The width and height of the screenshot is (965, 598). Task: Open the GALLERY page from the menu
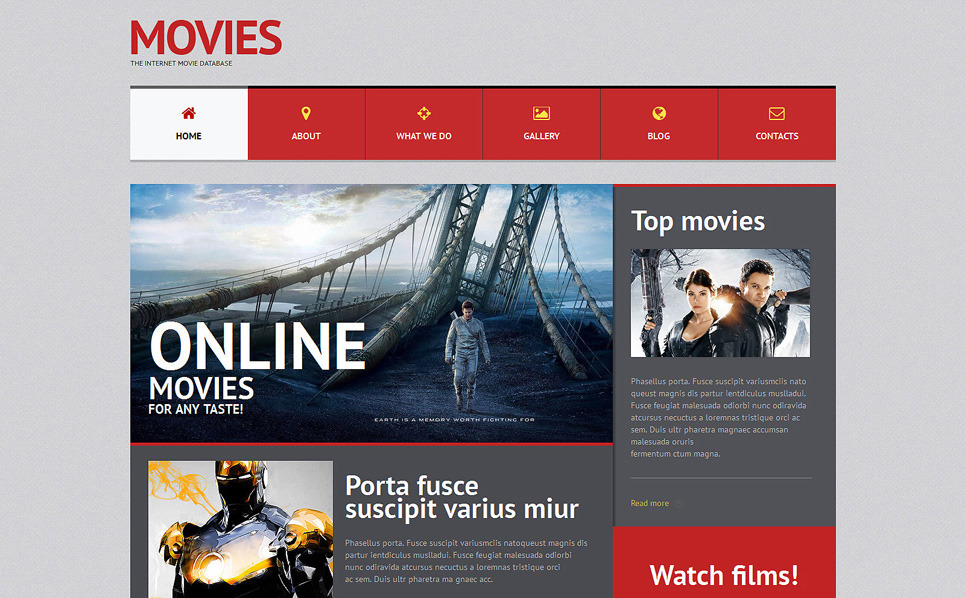541,136
